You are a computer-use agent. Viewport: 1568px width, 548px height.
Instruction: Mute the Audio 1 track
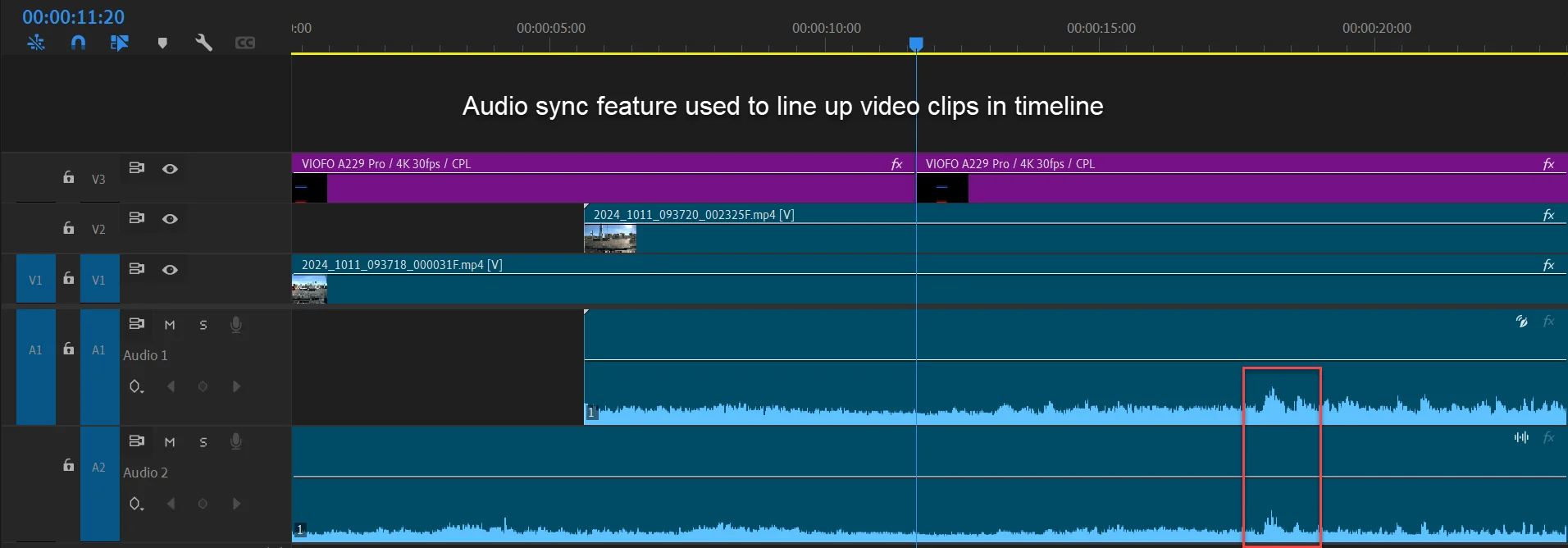(x=170, y=325)
